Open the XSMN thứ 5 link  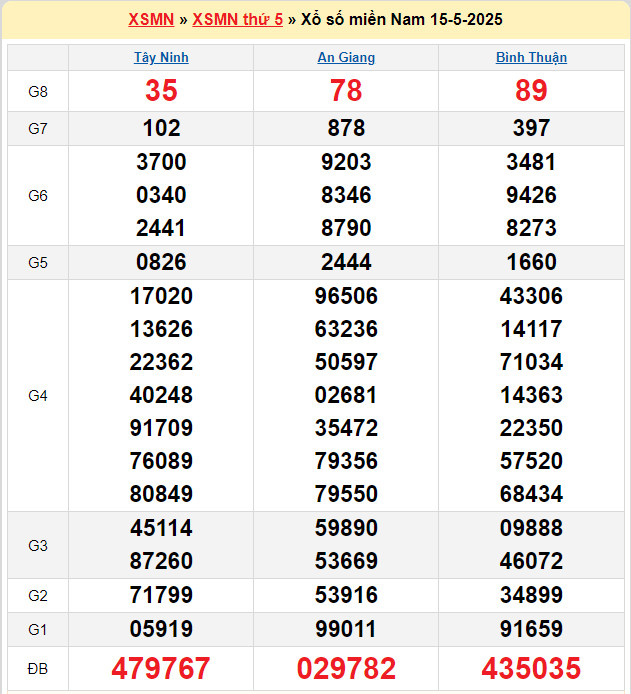tap(238, 19)
